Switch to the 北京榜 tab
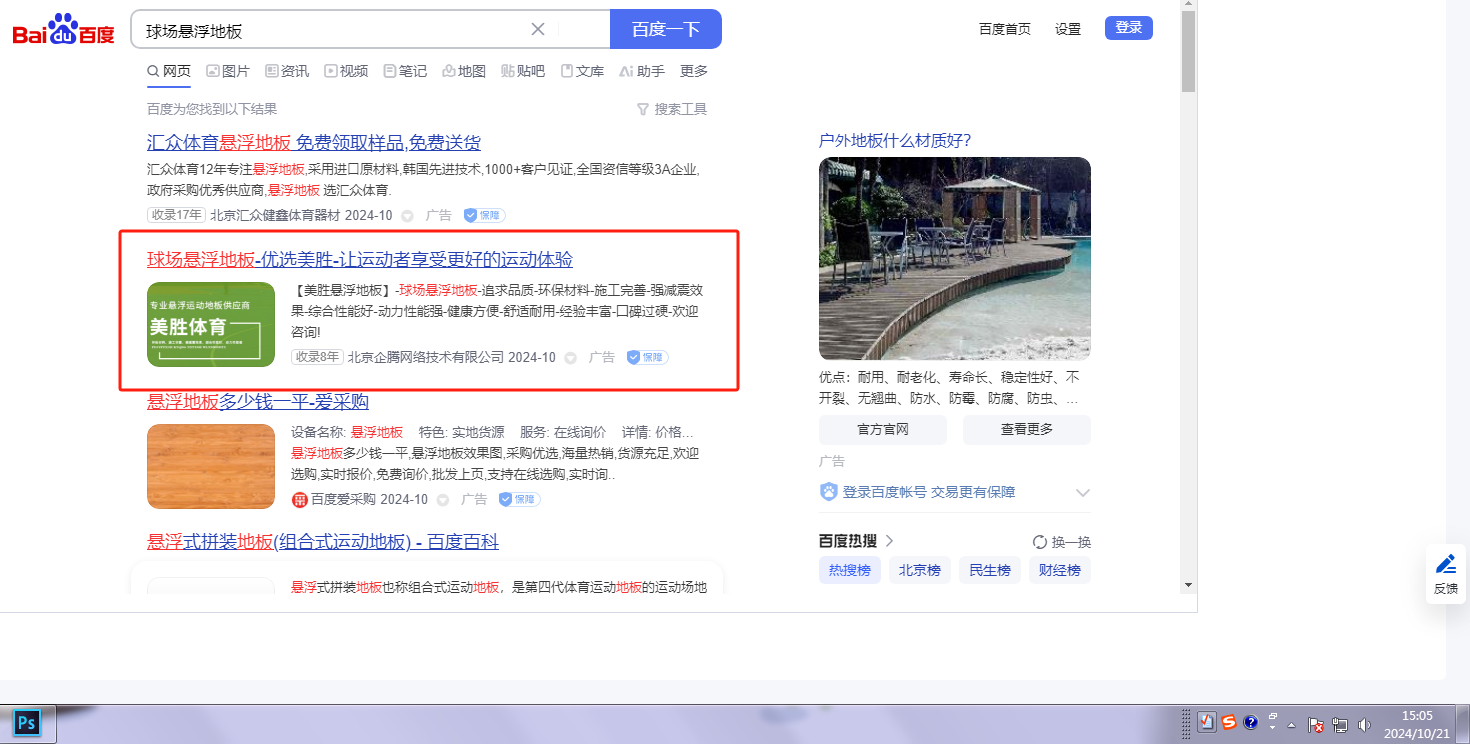 tap(920, 571)
